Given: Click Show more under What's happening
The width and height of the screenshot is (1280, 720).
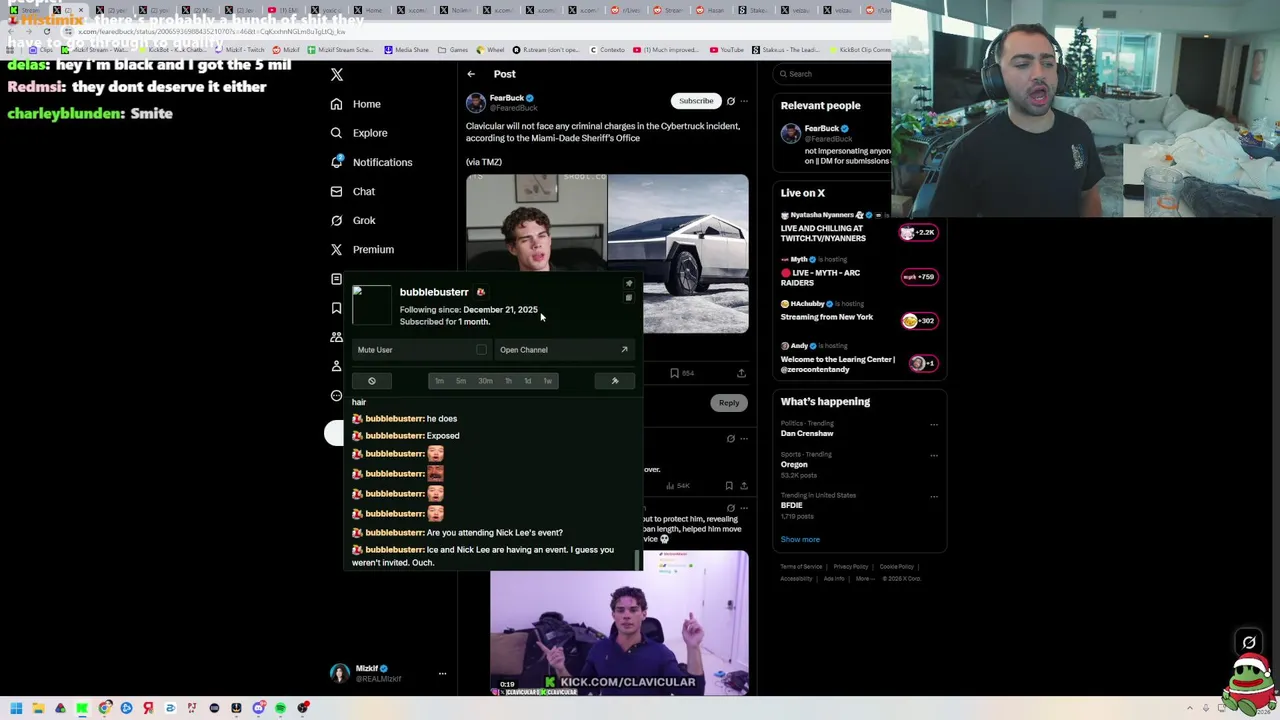Looking at the screenshot, I should pyautogui.click(x=800, y=540).
